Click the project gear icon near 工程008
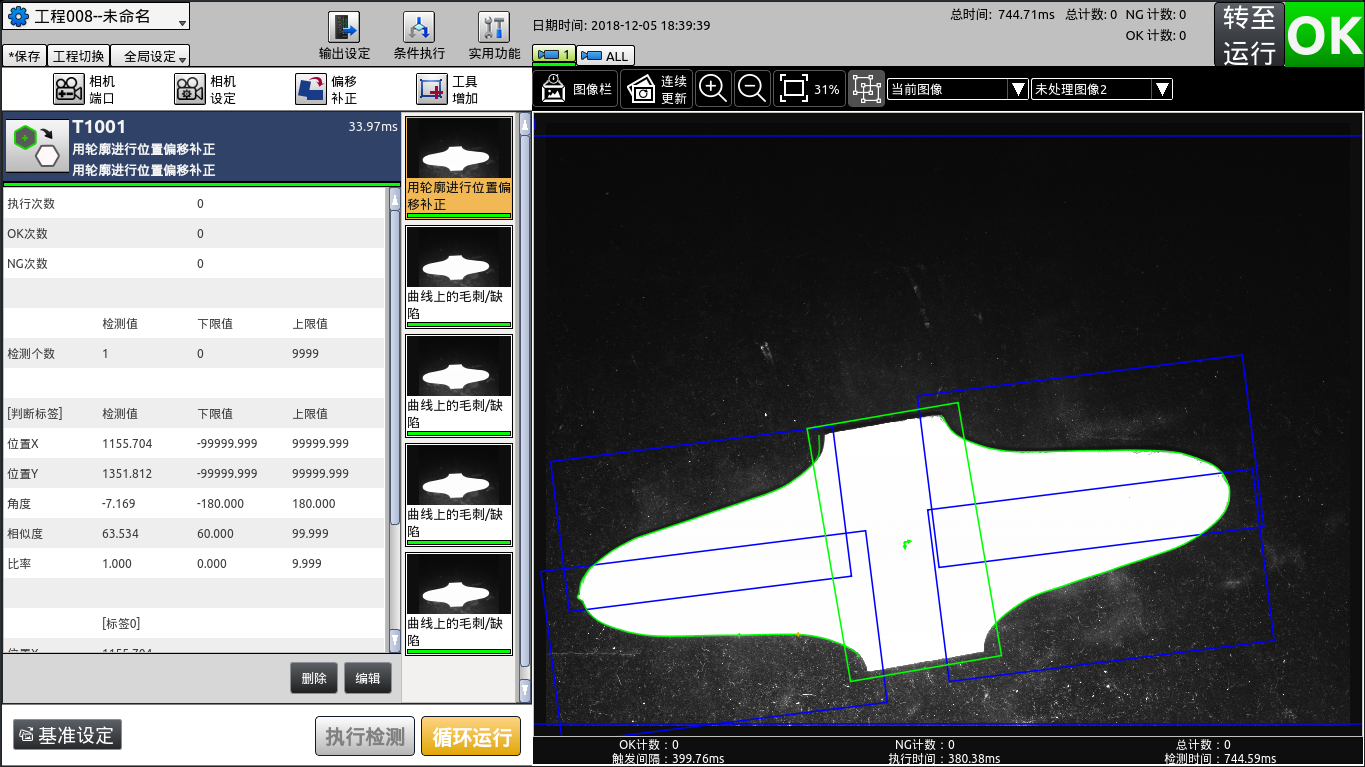The image size is (1365, 767). click(x=18, y=17)
